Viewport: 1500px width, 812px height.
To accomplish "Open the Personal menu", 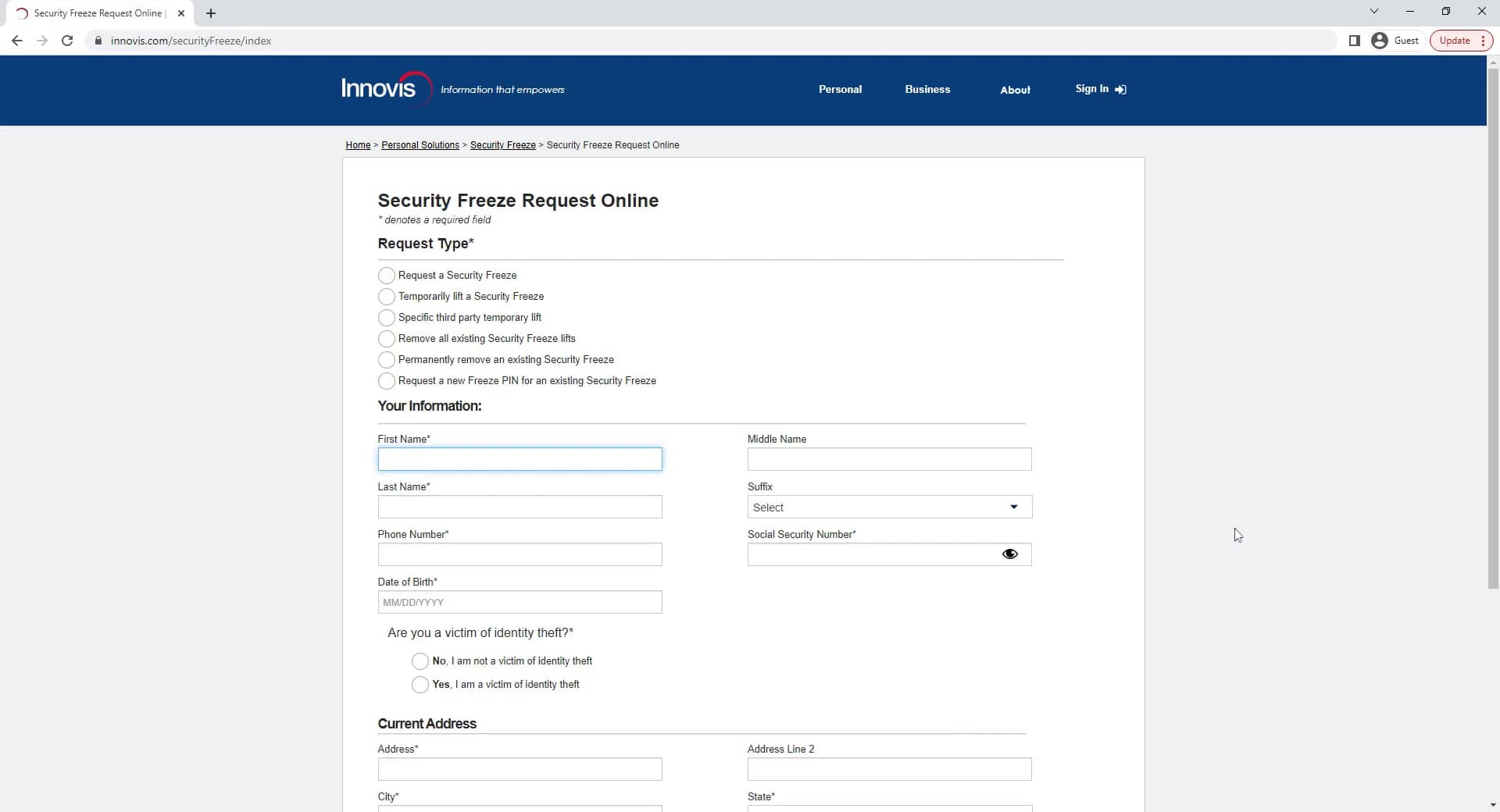I will tap(840, 90).
